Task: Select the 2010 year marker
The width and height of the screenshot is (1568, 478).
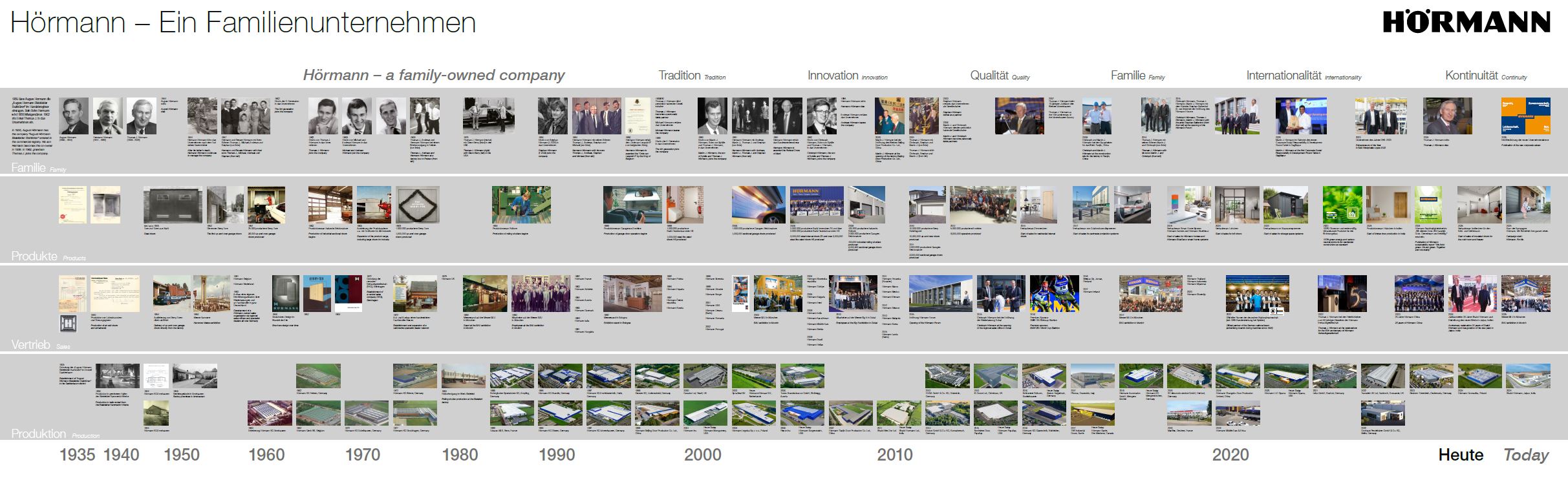Action: tap(895, 455)
